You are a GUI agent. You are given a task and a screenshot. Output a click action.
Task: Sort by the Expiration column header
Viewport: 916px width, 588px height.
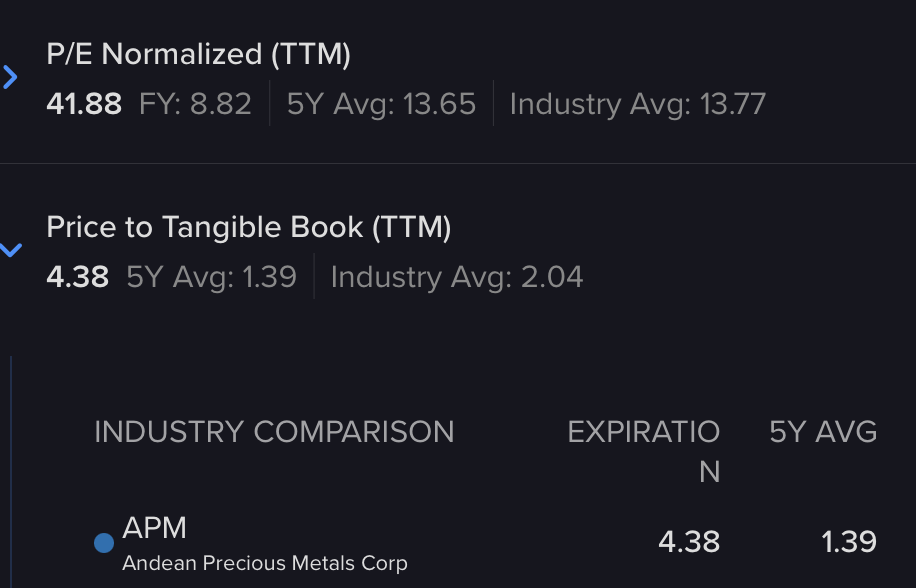click(643, 450)
